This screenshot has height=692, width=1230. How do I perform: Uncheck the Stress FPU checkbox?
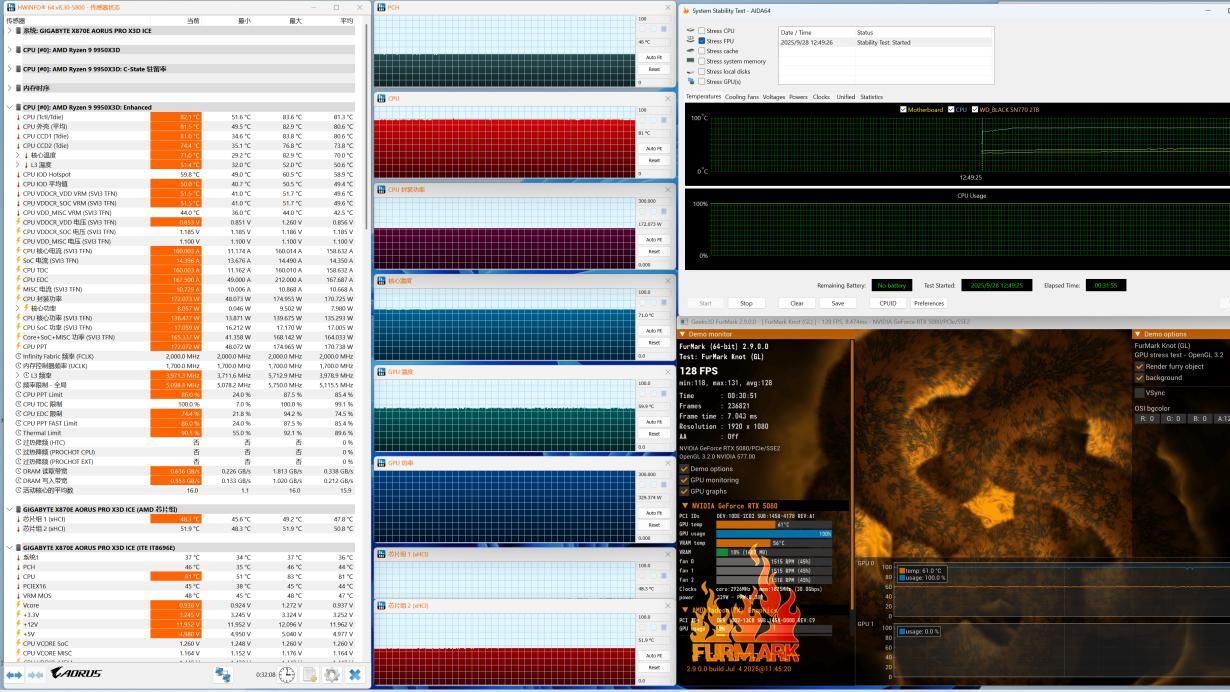tap(702, 41)
